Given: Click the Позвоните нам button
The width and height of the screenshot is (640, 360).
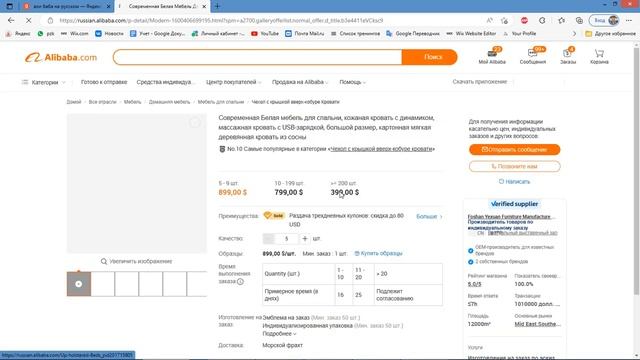Looking at the screenshot, I should [514, 167].
